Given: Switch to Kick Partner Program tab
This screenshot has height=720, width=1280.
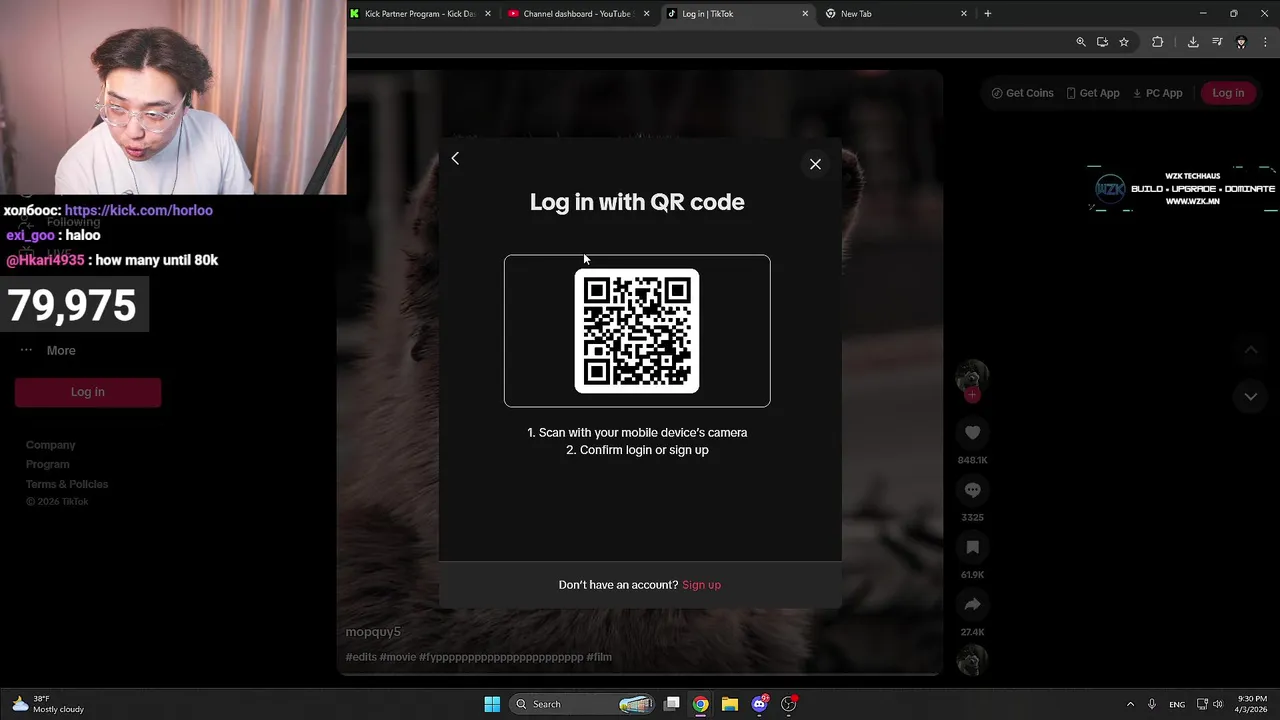Looking at the screenshot, I should [419, 14].
